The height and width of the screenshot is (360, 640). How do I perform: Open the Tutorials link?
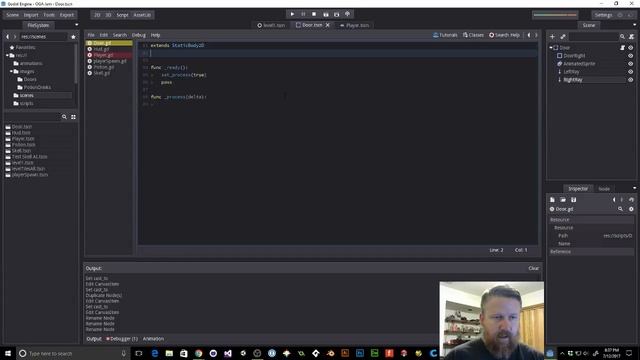click(445, 35)
